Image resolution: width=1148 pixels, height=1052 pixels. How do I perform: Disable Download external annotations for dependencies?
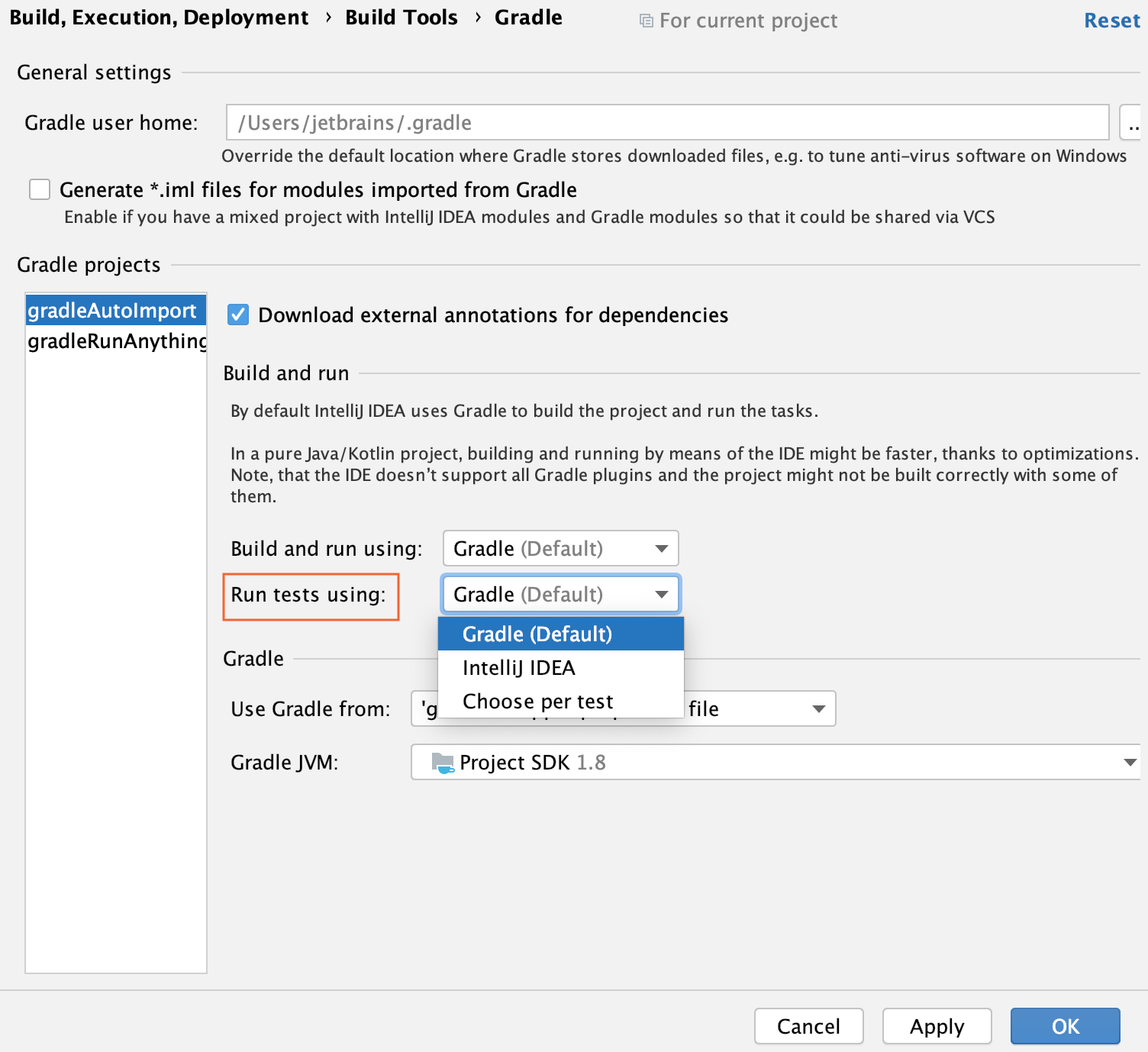point(237,315)
